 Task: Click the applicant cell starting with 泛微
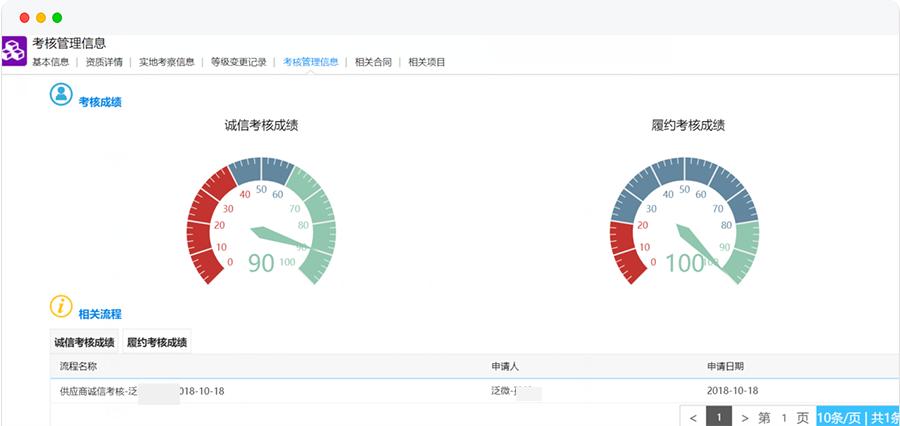pyautogui.click(x=516, y=392)
